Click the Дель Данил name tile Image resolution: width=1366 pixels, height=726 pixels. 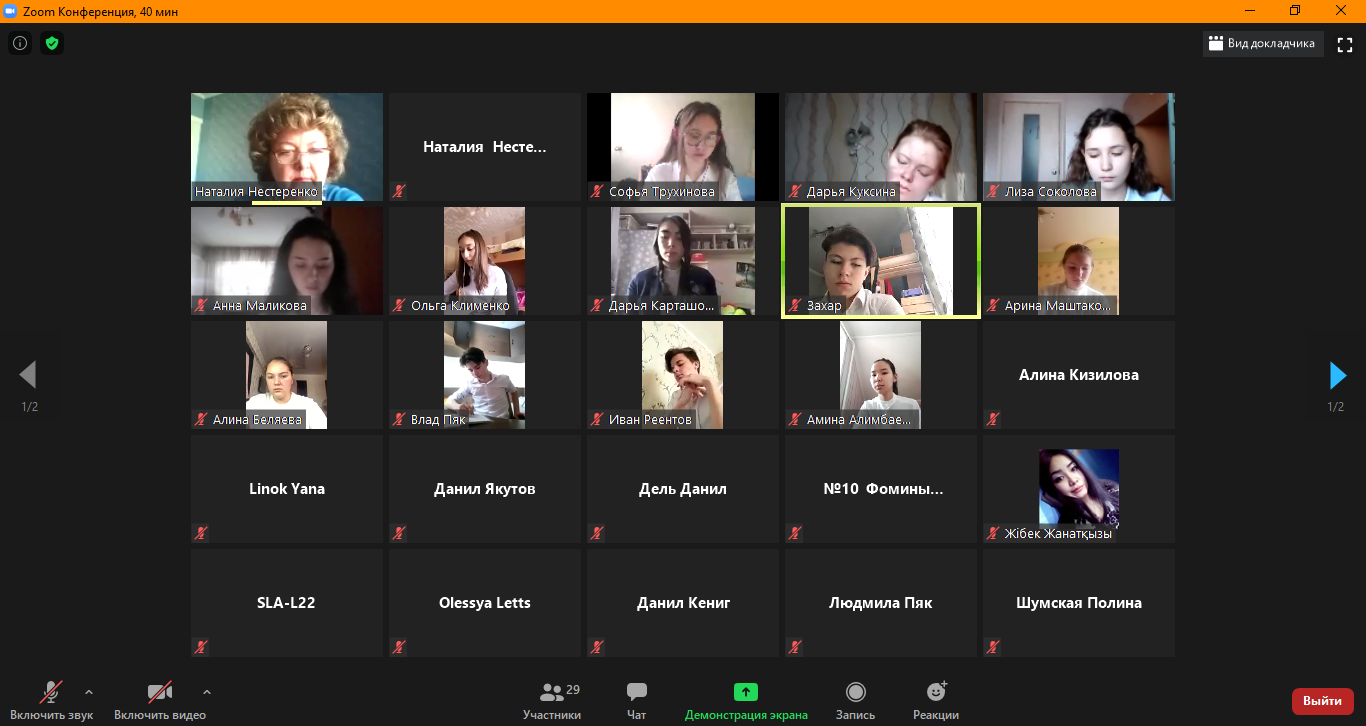(x=683, y=489)
